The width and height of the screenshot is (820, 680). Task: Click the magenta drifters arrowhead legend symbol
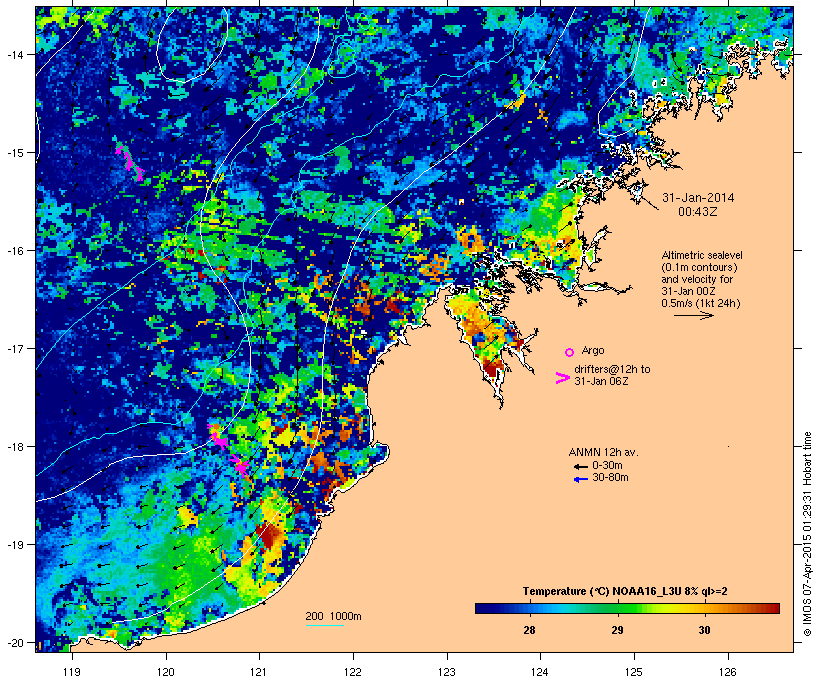tap(562, 378)
